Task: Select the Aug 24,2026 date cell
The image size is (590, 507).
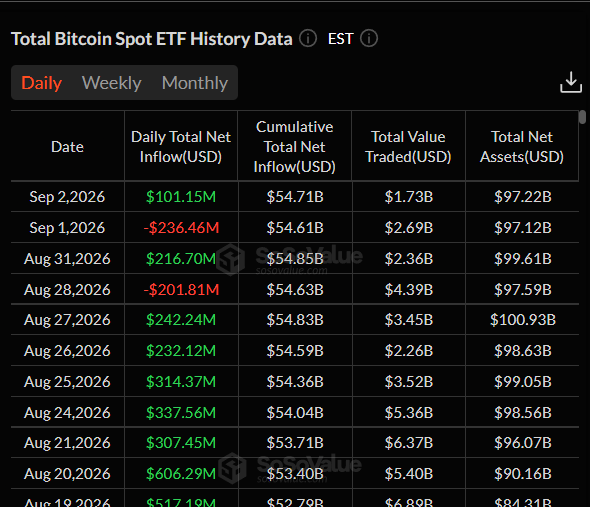Action: 67,413
